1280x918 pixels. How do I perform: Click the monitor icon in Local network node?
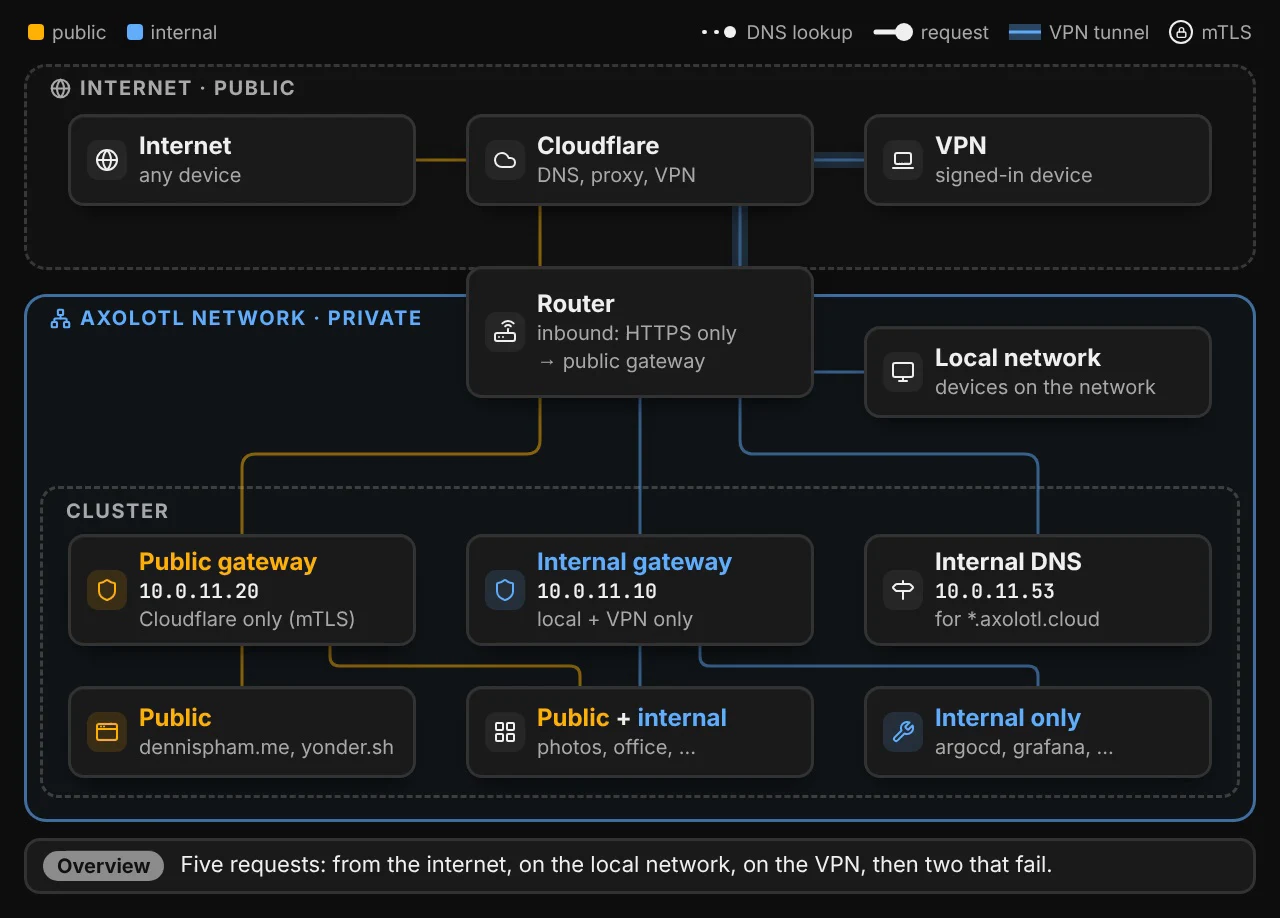click(x=903, y=372)
